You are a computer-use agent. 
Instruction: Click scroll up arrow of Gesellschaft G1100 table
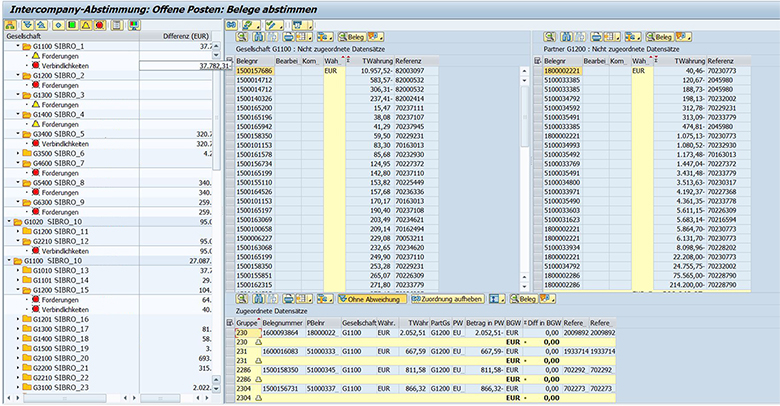click(x=524, y=71)
